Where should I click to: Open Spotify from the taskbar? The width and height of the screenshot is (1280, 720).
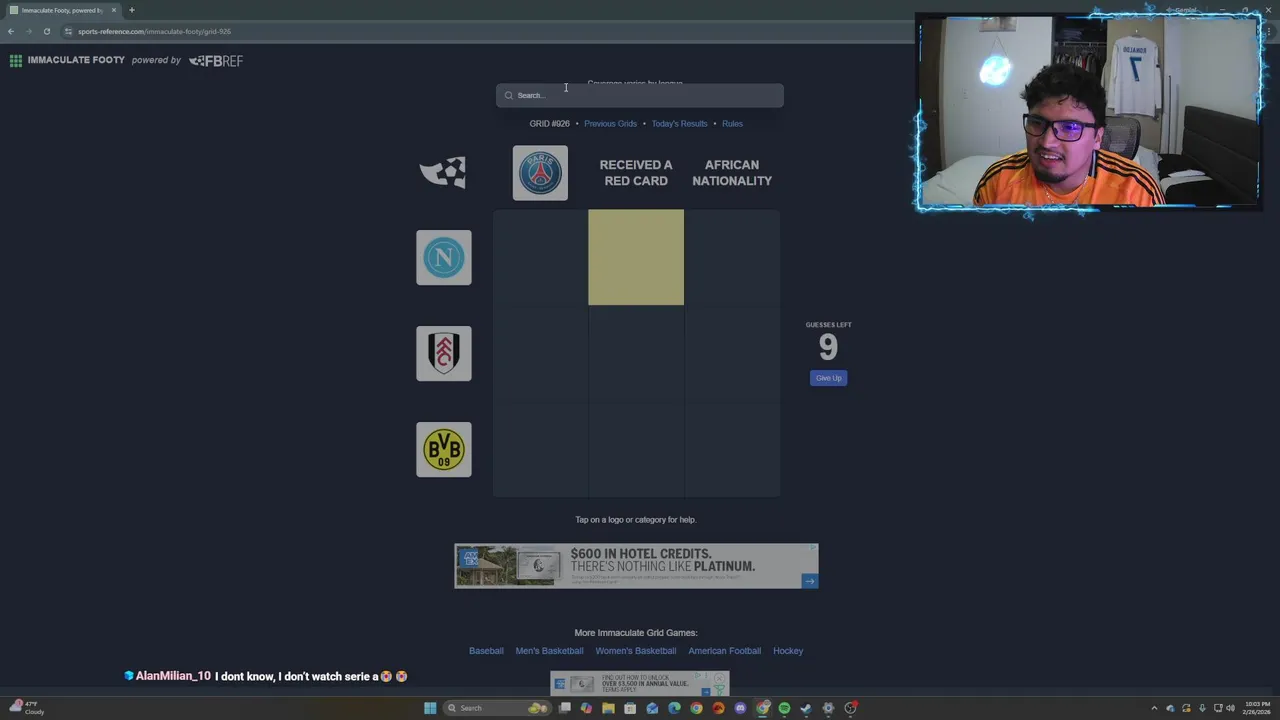pos(784,708)
